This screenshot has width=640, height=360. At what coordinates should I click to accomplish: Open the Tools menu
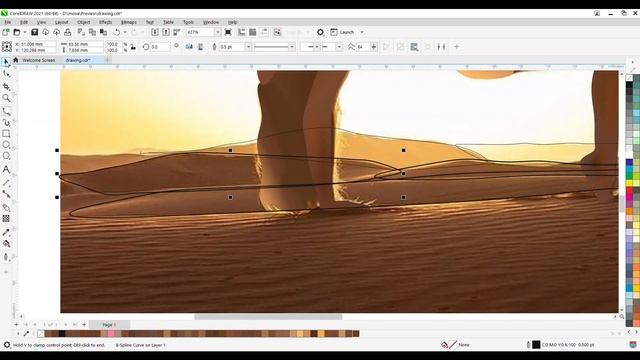pyautogui.click(x=188, y=22)
